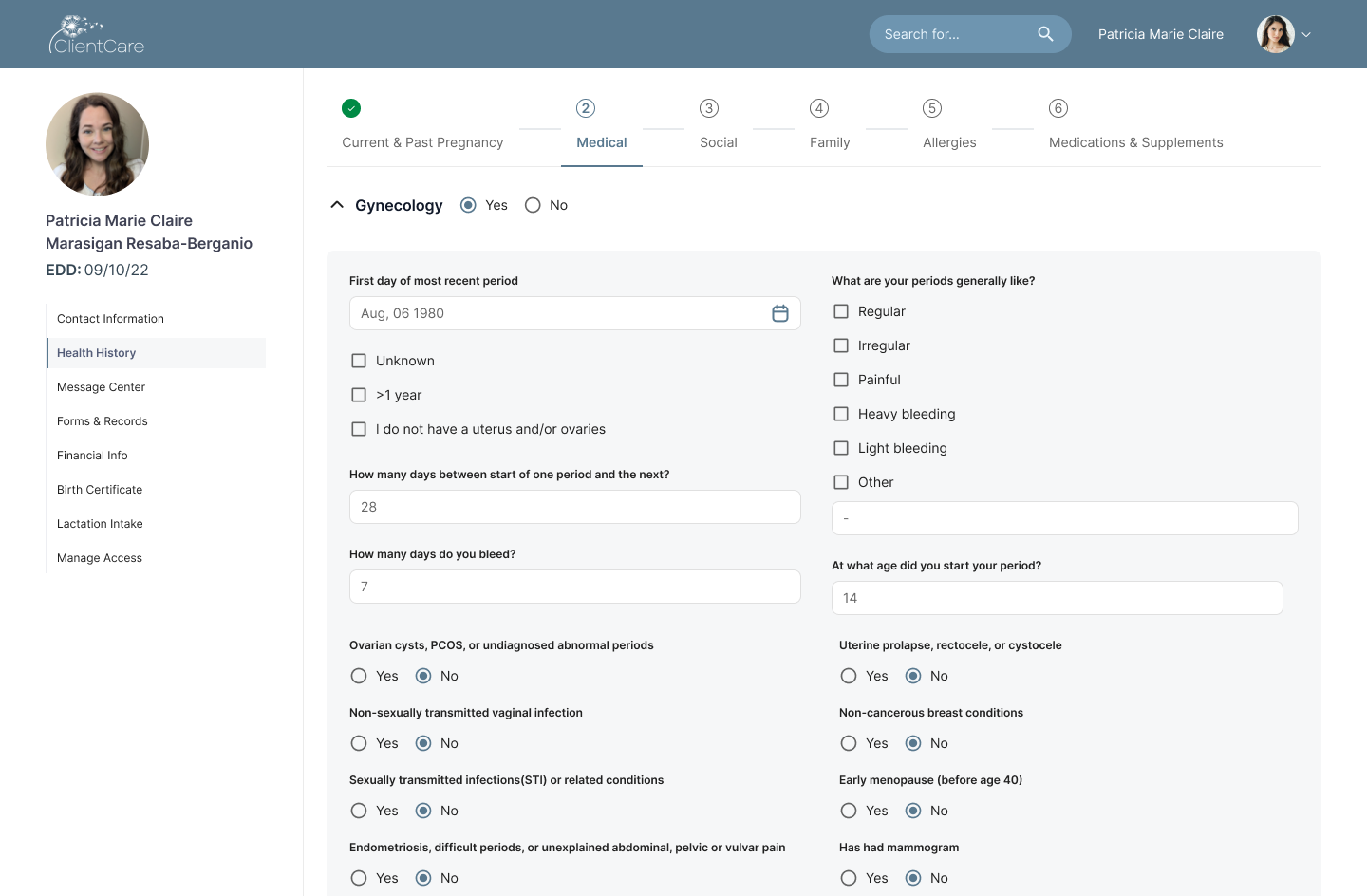Select No for Gynecology

[x=533, y=205]
